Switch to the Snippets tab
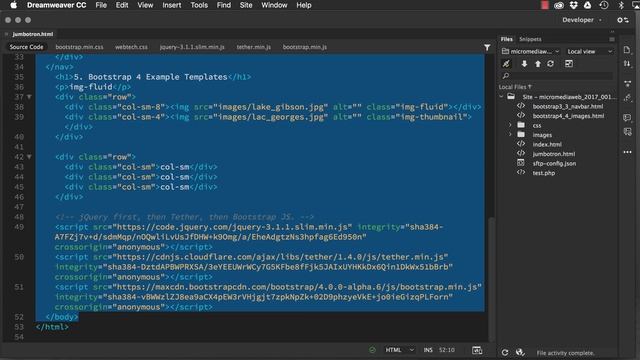Image resolution: width=640 pixels, height=360 pixels. pos(530,39)
